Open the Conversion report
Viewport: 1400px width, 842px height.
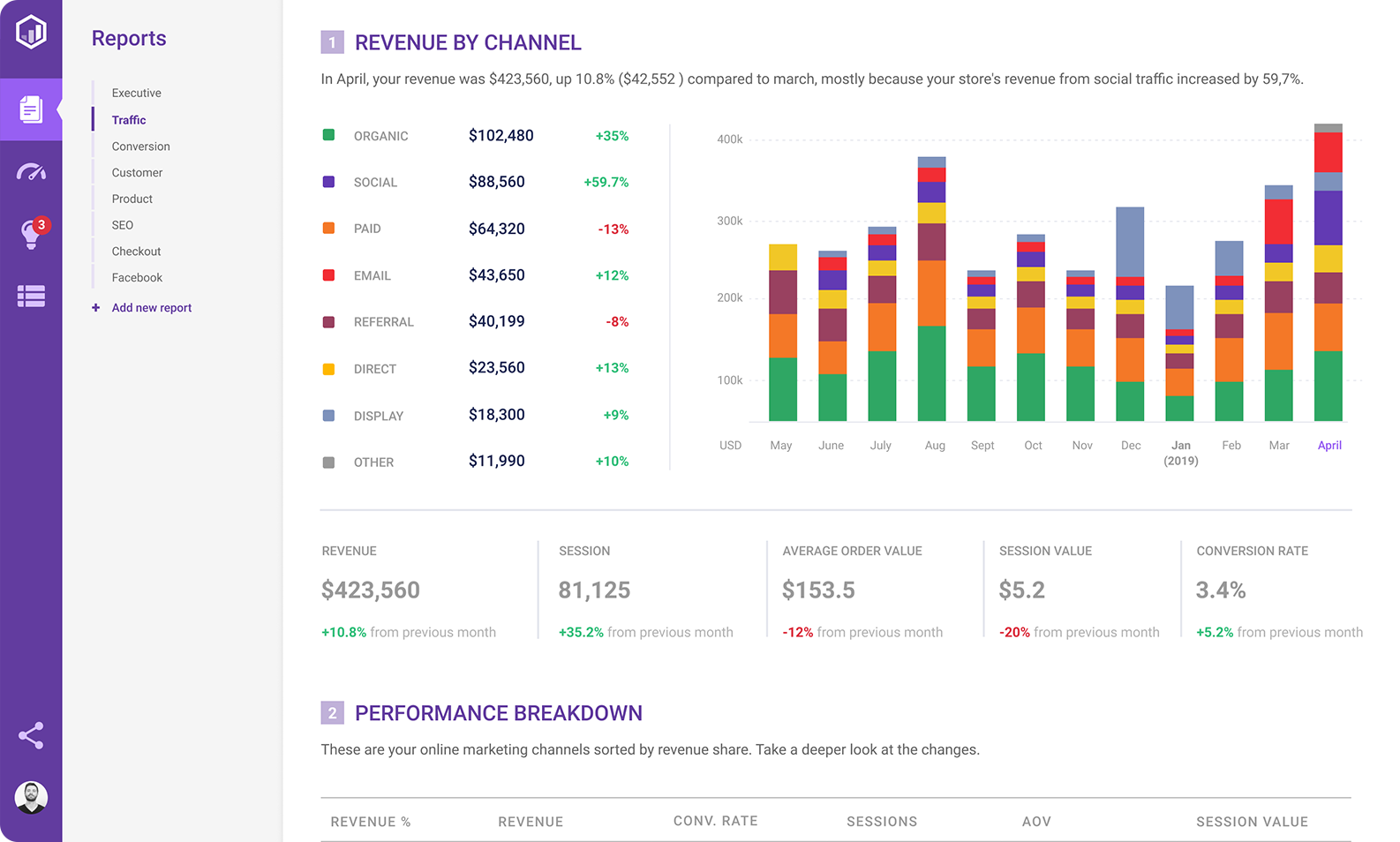coord(140,147)
